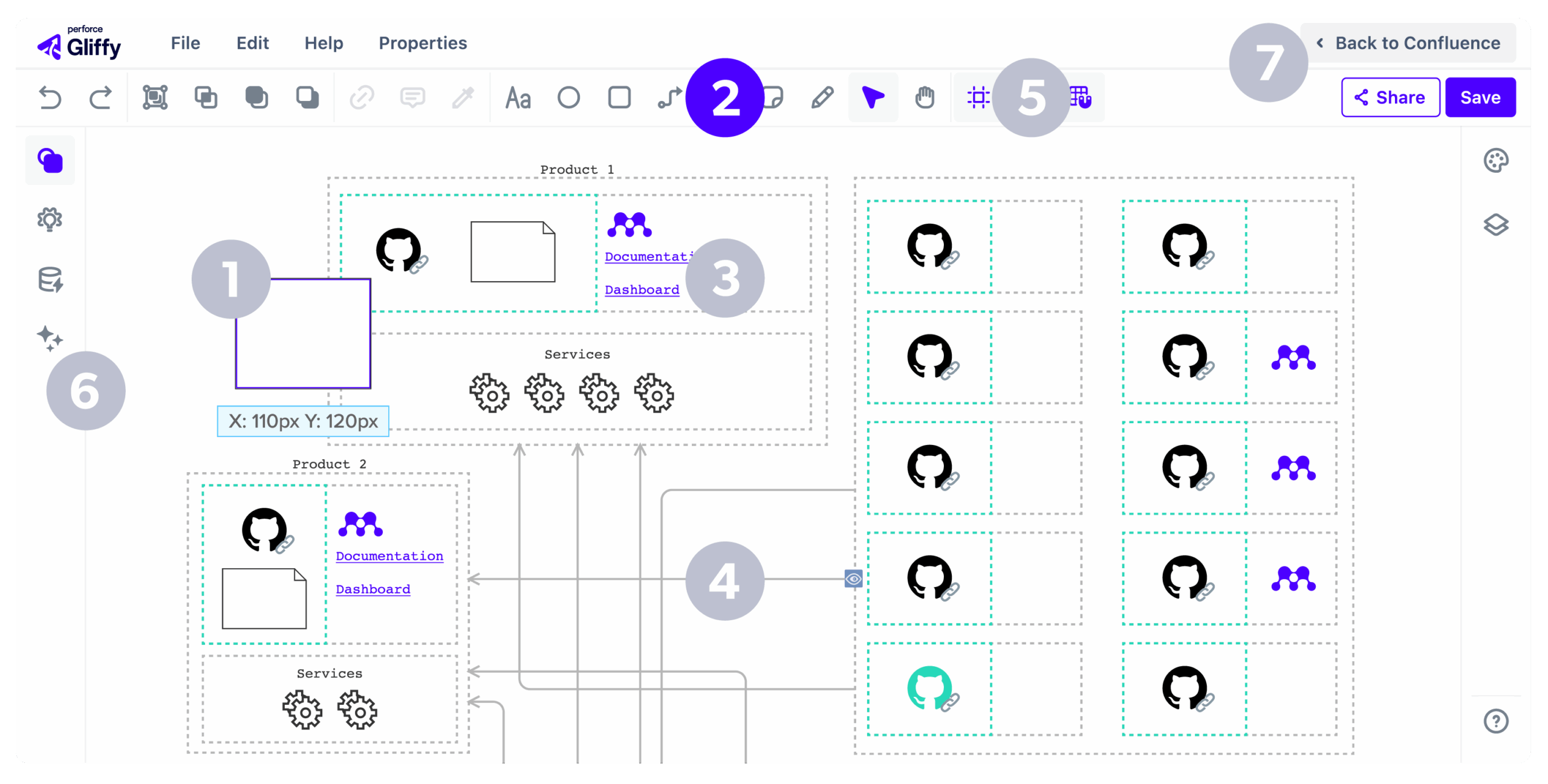This screenshot has width=1548, height=784.
Task: Open the Layers panel icon
Action: coord(1495,225)
